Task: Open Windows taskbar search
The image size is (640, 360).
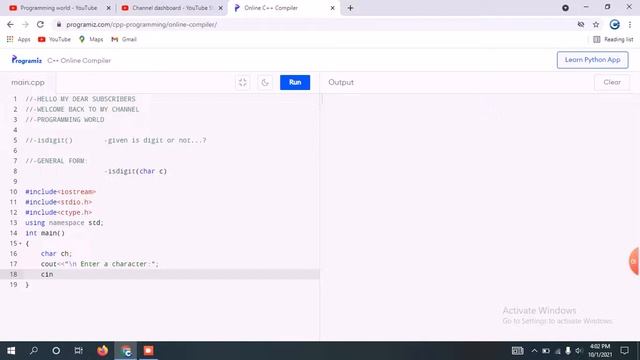Action: 34,351
